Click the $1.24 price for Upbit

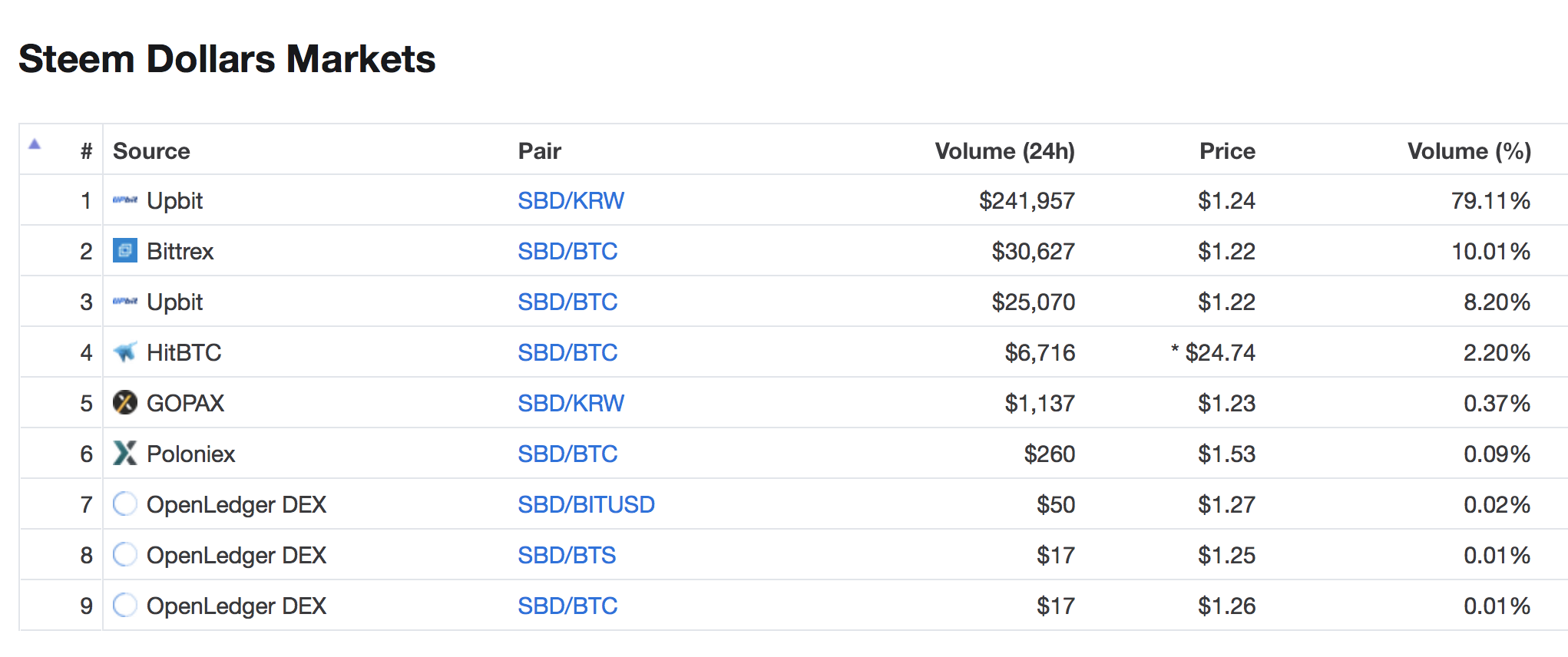pos(1227,200)
